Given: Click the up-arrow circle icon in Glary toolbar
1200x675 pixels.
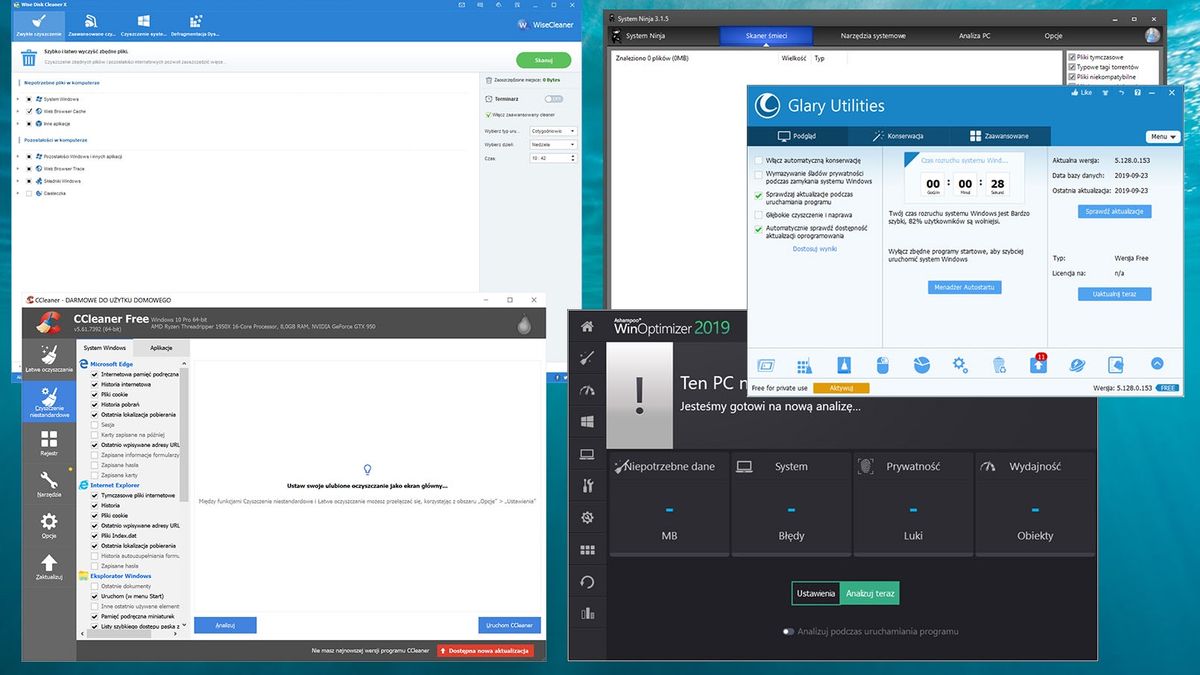Looking at the screenshot, I should [1157, 365].
